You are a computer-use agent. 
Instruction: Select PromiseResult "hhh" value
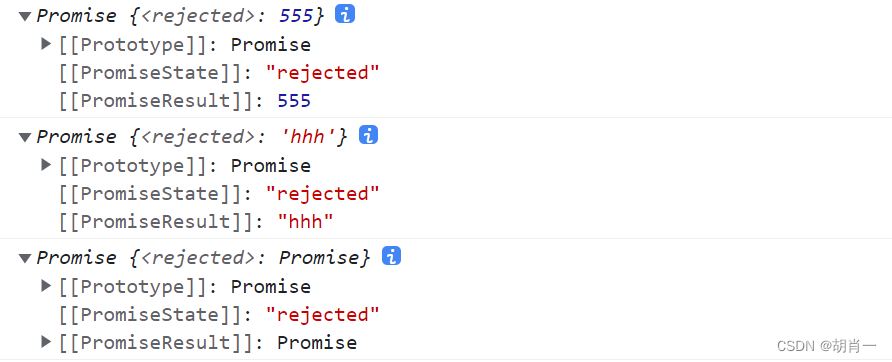(304, 222)
